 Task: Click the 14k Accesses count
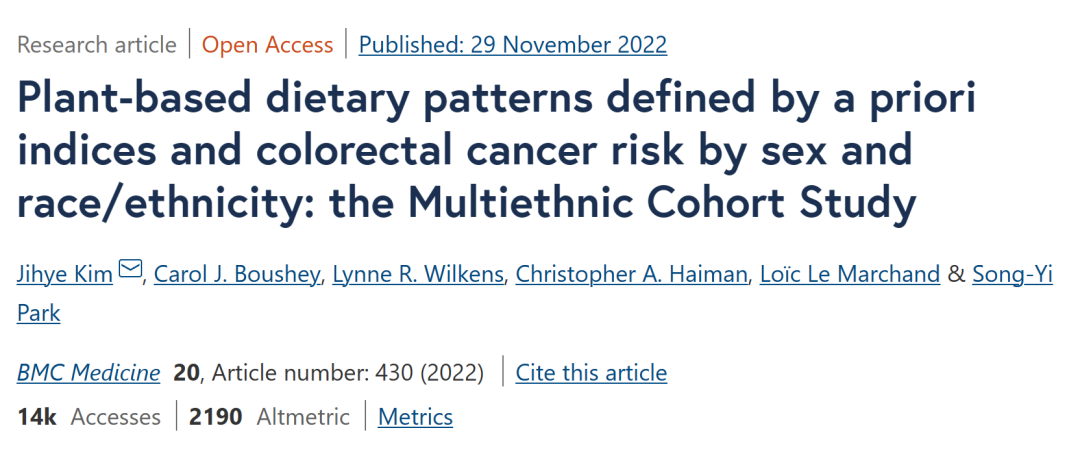[x=88, y=417]
